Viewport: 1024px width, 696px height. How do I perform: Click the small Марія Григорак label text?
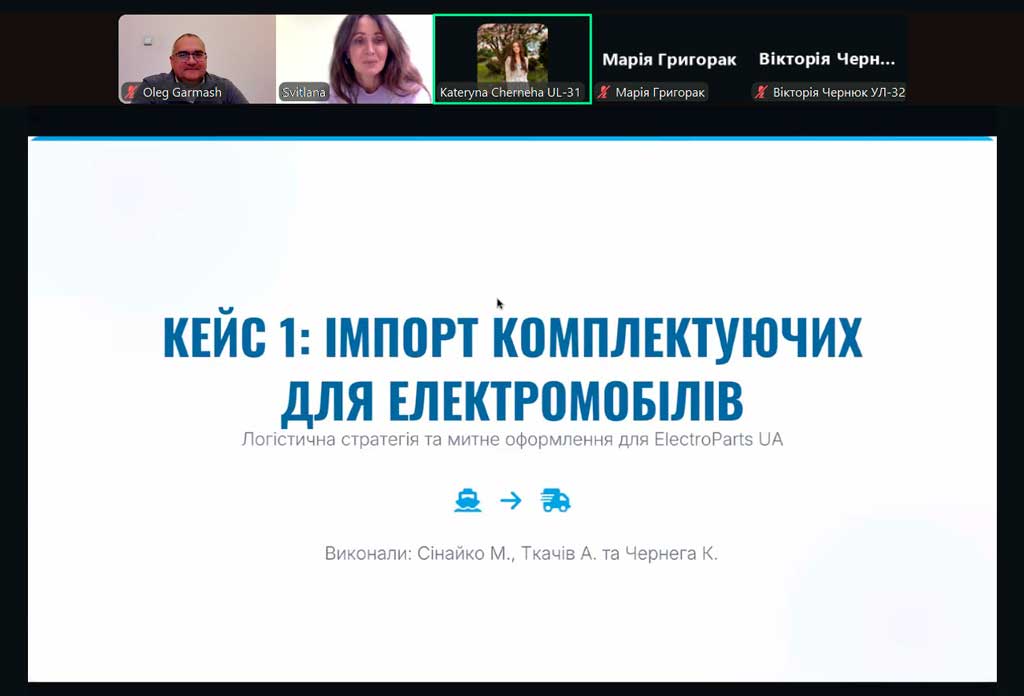click(660, 93)
